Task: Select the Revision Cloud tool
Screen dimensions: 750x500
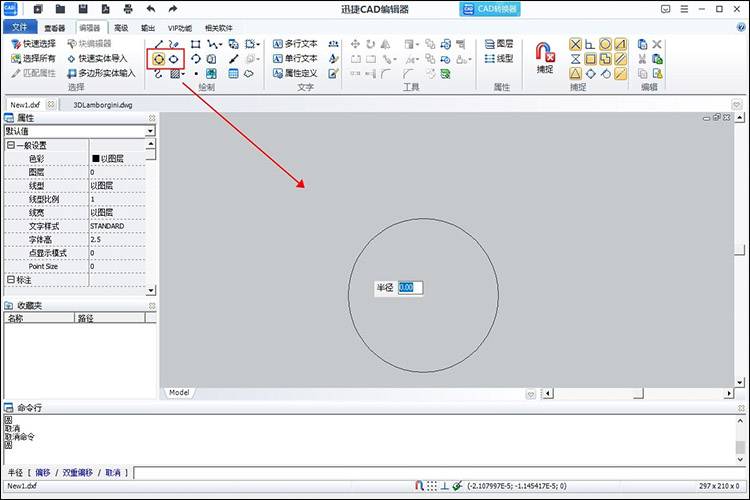Action: 249,74
